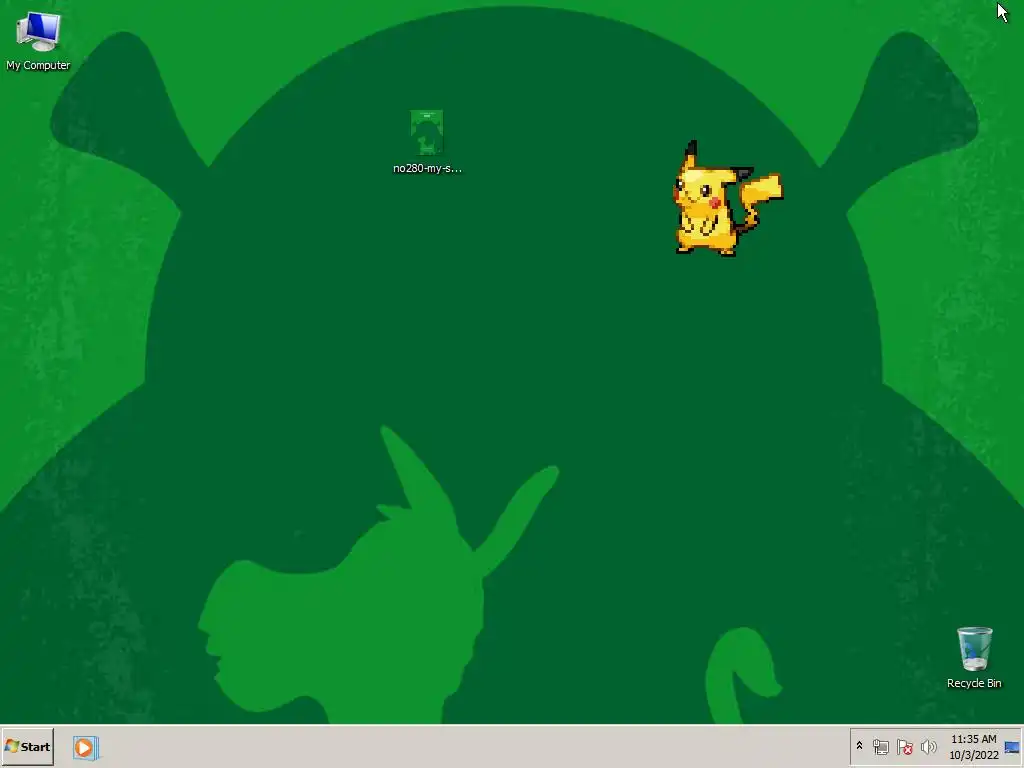The image size is (1024, 768).
Task: Open the network status tray icon
Action: pyautogui.click(x=880, y=746)
